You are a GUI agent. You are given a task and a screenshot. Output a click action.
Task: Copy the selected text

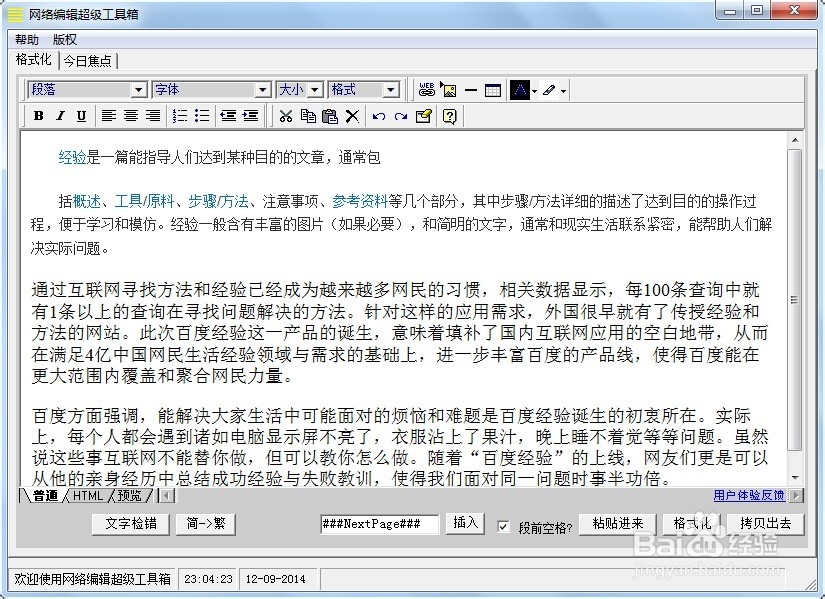[308, 116]
